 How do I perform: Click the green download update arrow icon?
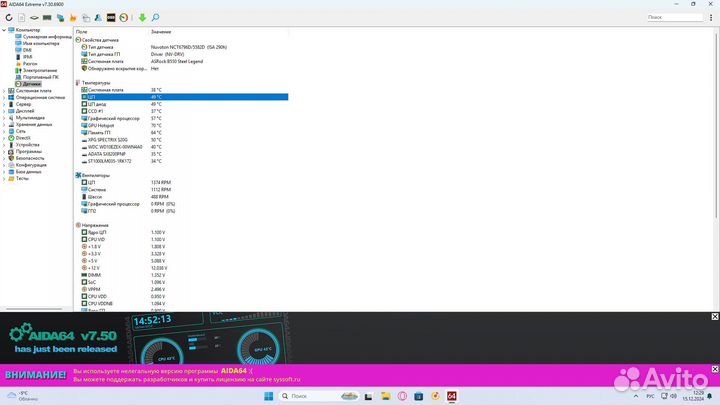click(x=142, y=18)
